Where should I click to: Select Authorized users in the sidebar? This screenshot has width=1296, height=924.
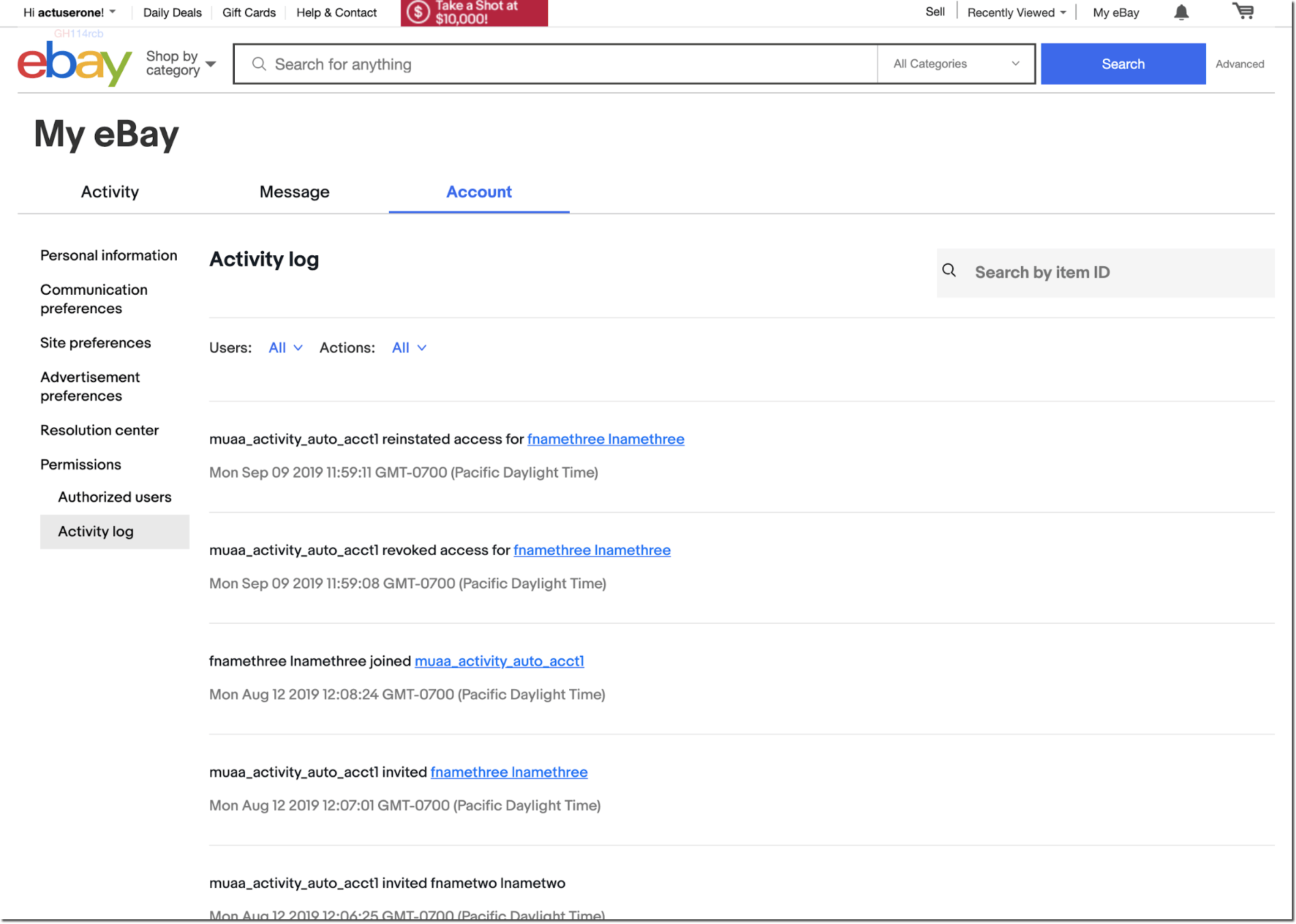pyautogui.click(x=114, y=497)
